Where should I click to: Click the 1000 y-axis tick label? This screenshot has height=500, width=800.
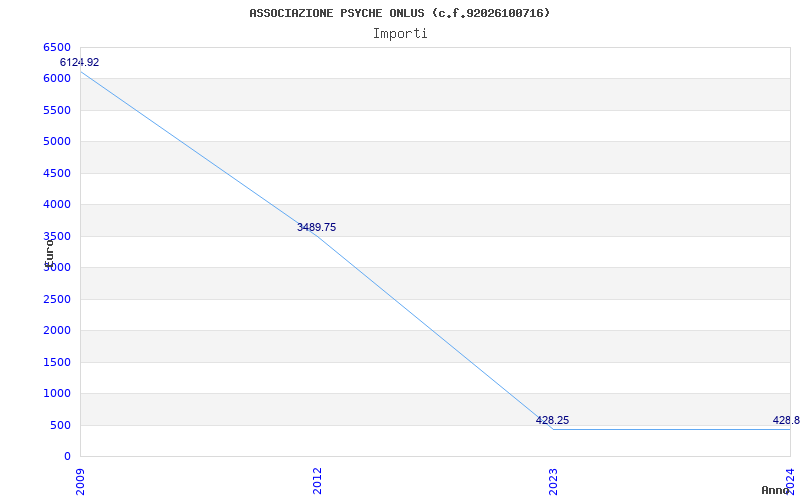pos(57,394)
